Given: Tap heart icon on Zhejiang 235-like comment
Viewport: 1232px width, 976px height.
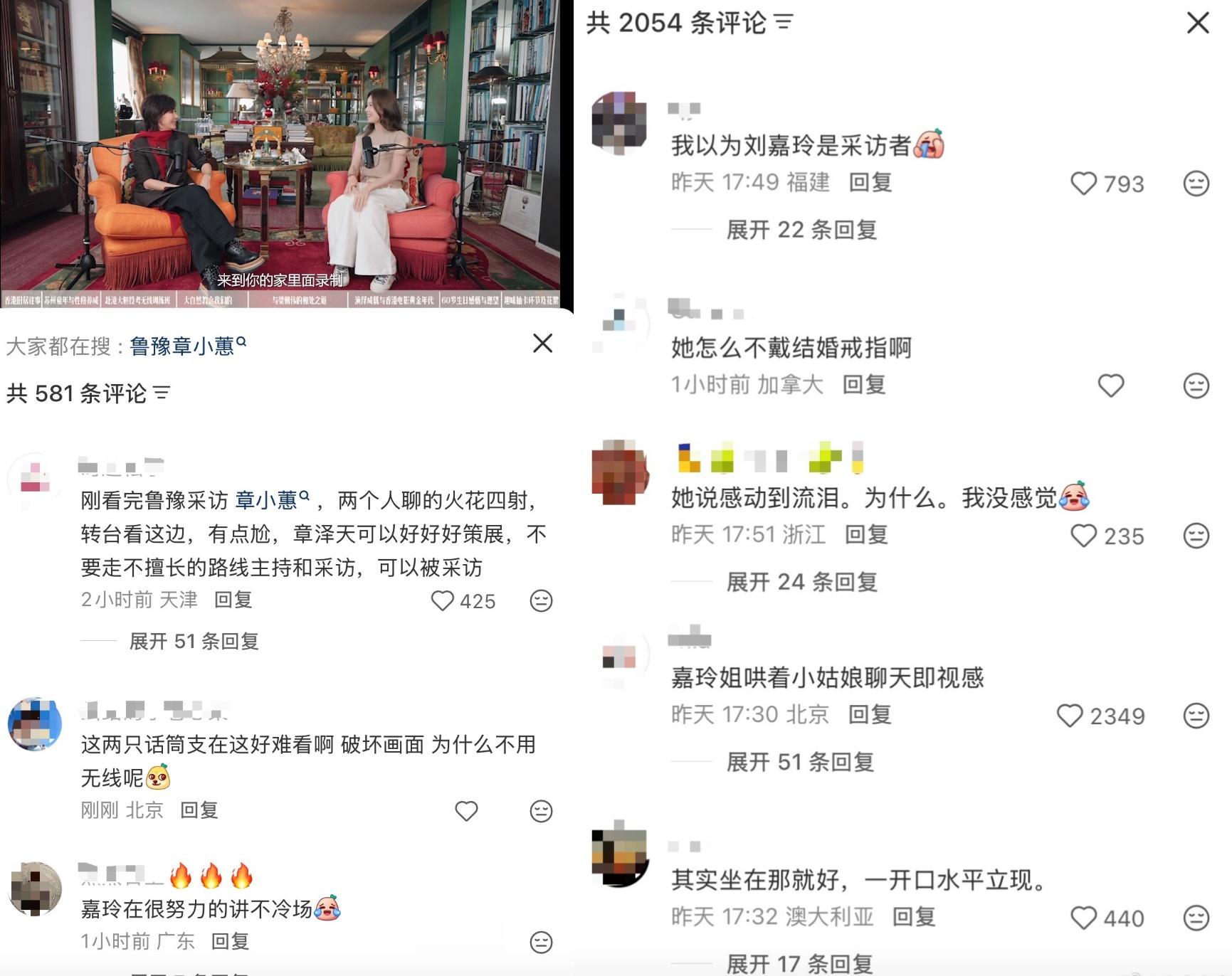Looking at the screenshot, I should (1084, 536).
